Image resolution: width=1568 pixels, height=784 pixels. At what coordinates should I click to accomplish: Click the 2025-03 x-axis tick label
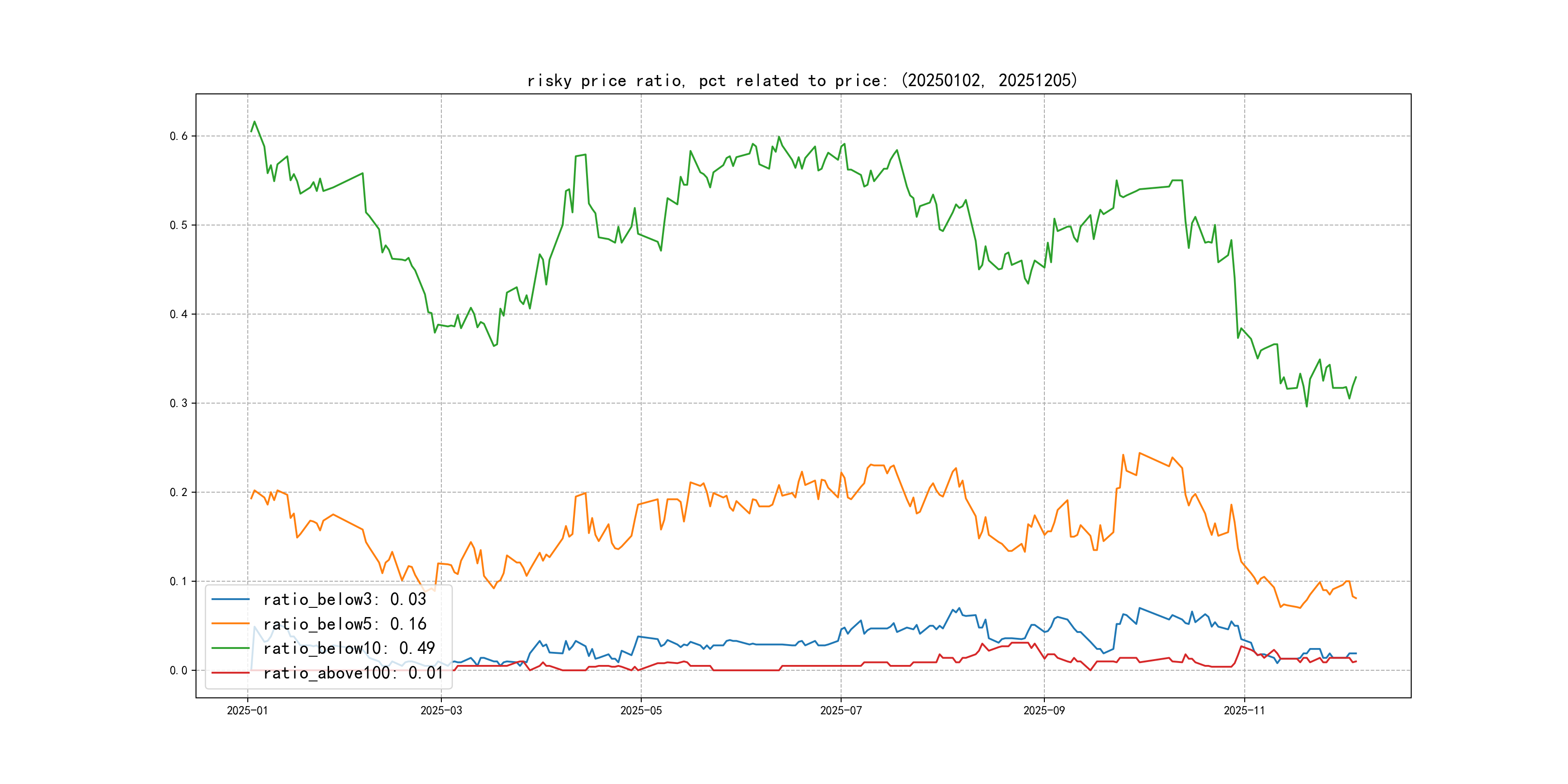pos(441,711)
